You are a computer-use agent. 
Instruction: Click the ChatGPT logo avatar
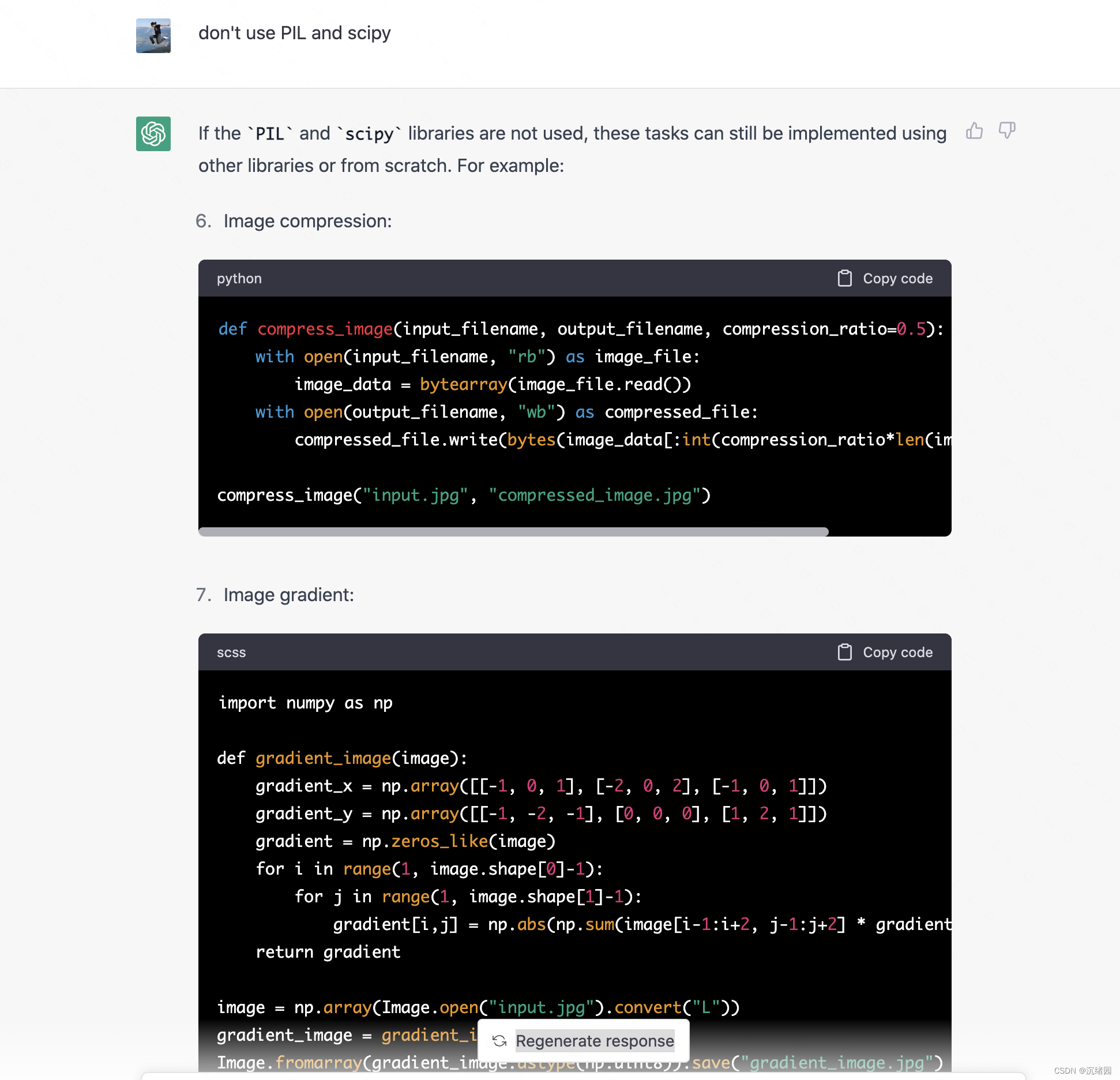[x=153, y=134]
